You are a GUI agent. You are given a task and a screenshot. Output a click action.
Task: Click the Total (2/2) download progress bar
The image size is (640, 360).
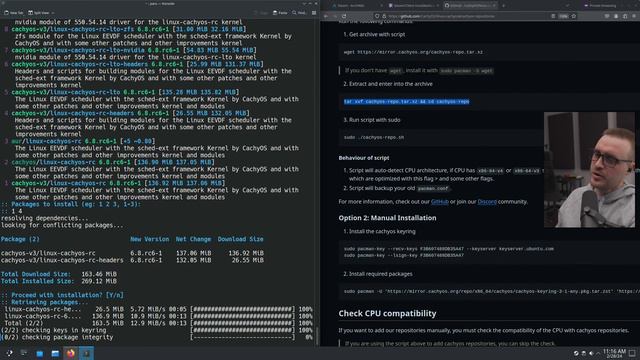[242, 323]
